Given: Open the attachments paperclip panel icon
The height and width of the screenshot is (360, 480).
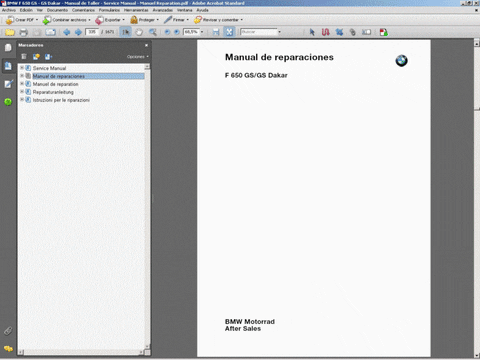Looking at the screenshot, I should pos(8,331).
